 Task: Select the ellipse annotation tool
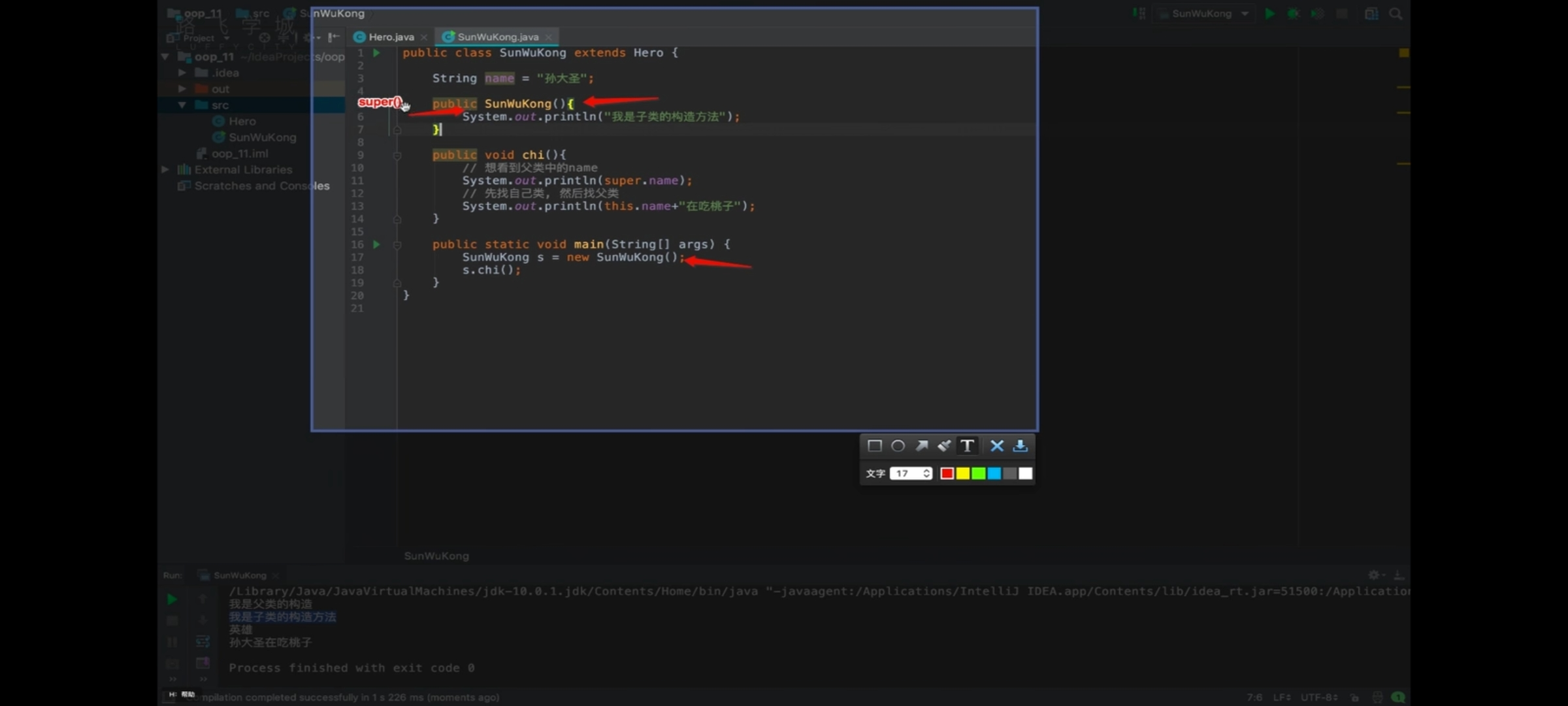pyautogui.click(x=898, y=446)
